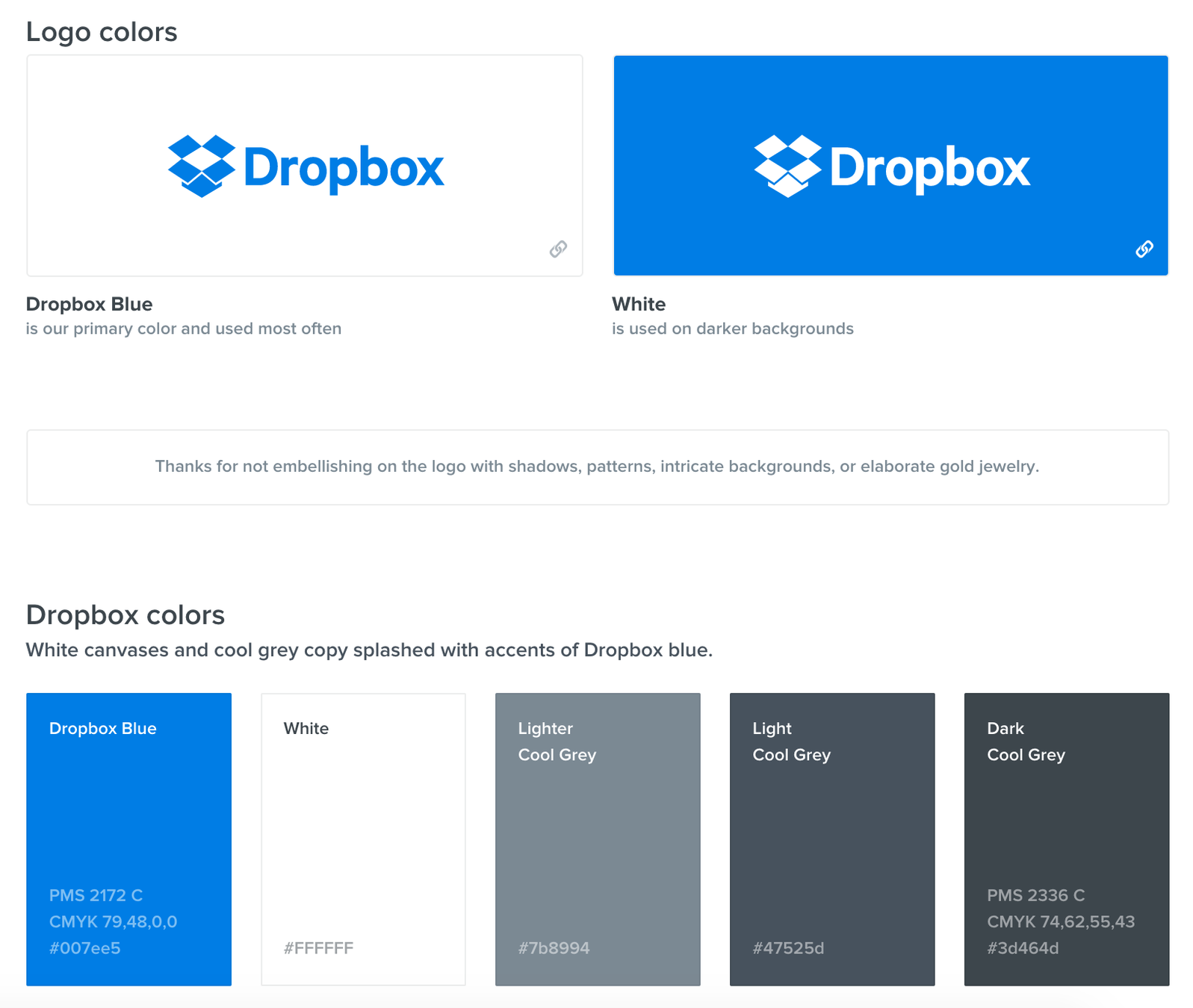Click 'CMYK 74,62,55,43' text
1193x1008 pixels.
tap(1062, 921)
